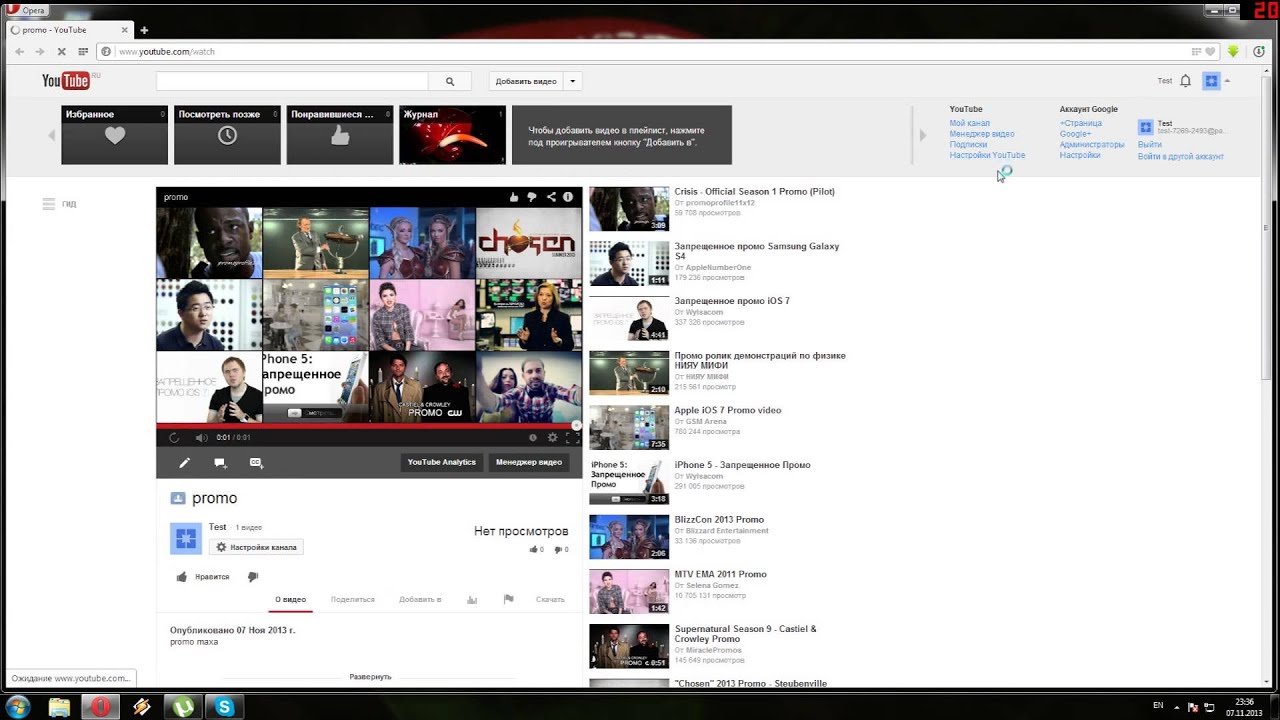Open Opera Speed Dial grid button

[84, 51]
